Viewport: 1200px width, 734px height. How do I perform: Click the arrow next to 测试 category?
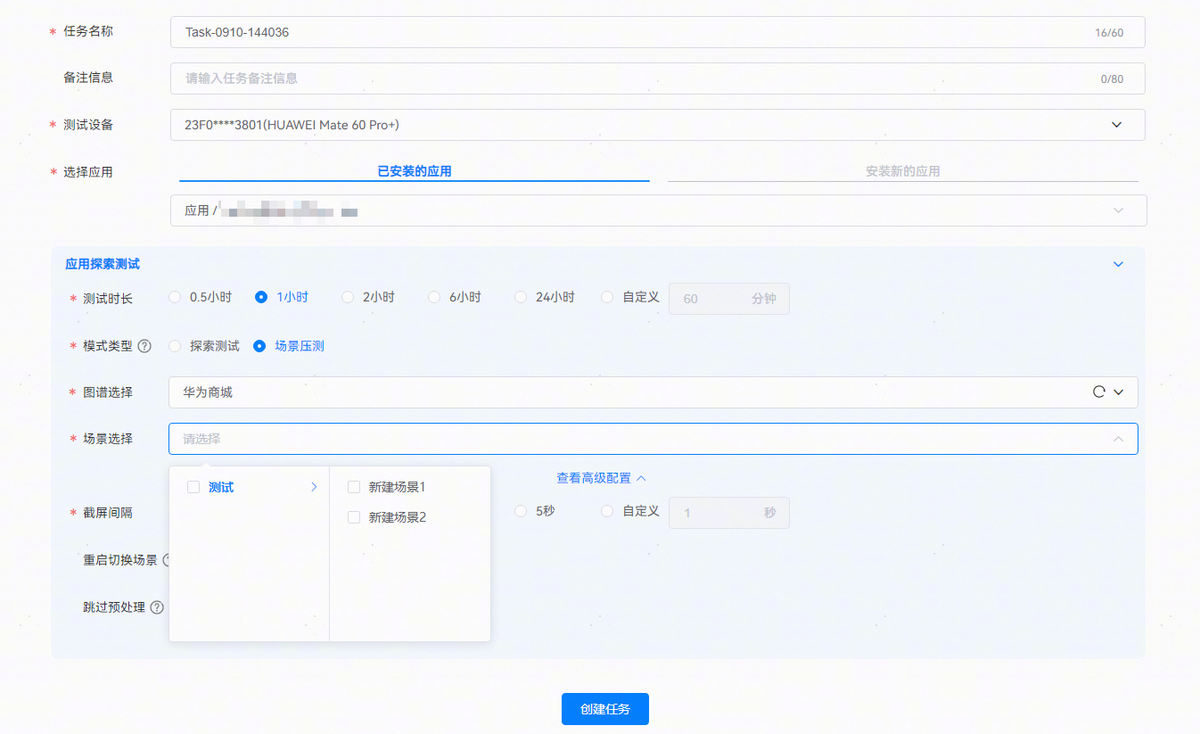tap(313, 487)
